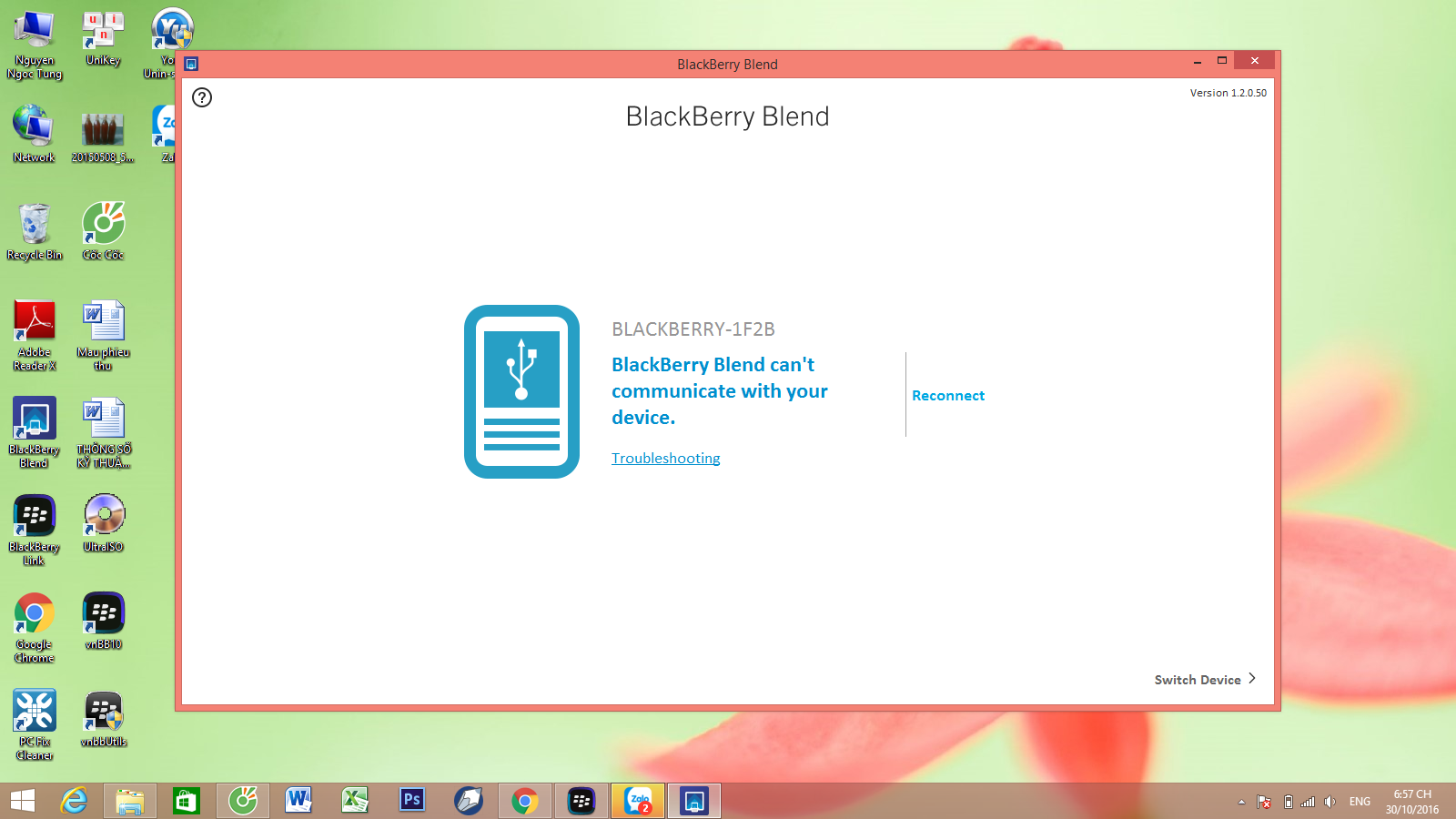Image resolution: width=1456 pixels, height=819 pixels.
Task: Open BlackBerry Link from taskbar
Action: 581,801
